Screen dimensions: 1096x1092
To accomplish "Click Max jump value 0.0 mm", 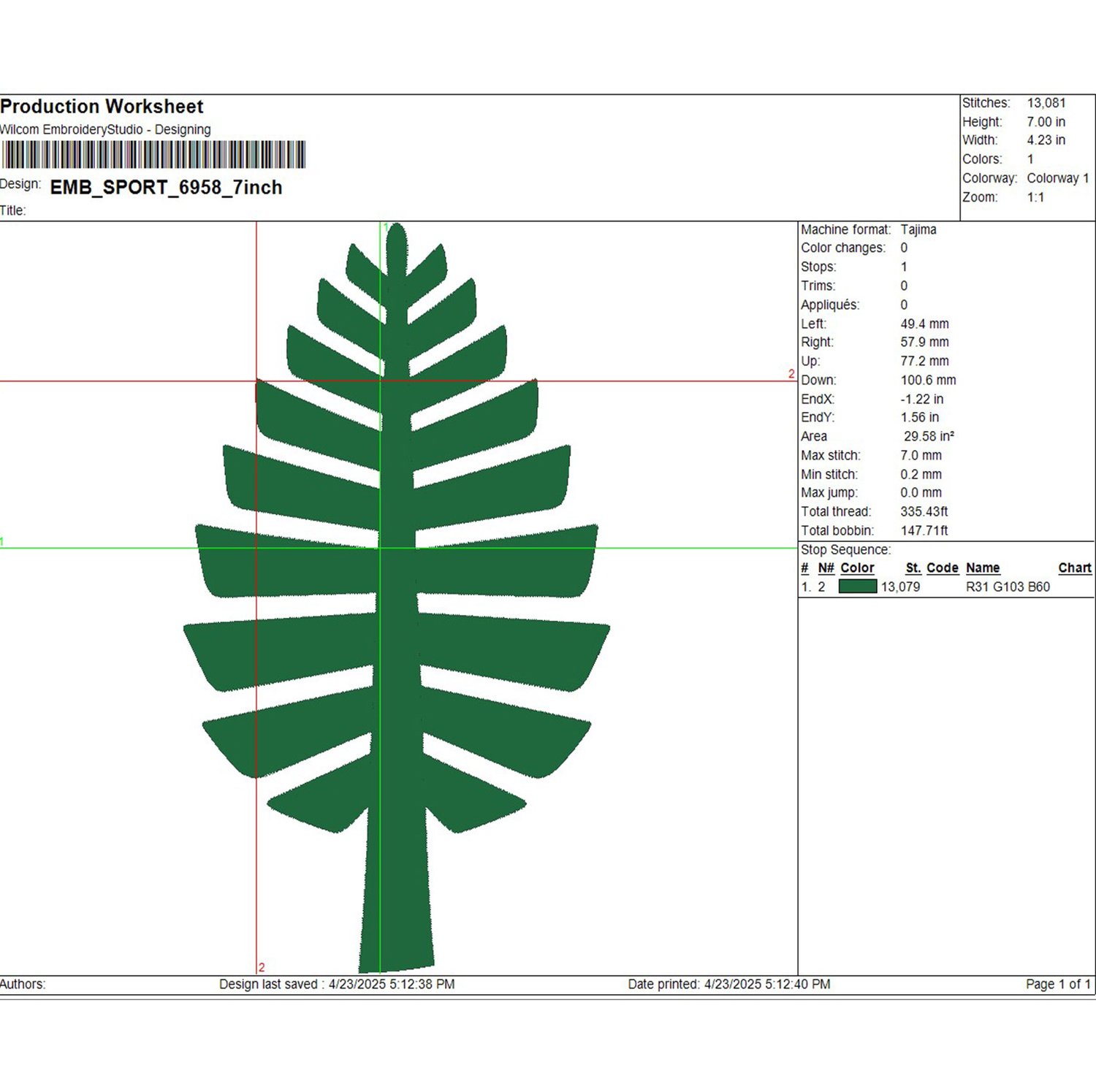I will point(921,492).
